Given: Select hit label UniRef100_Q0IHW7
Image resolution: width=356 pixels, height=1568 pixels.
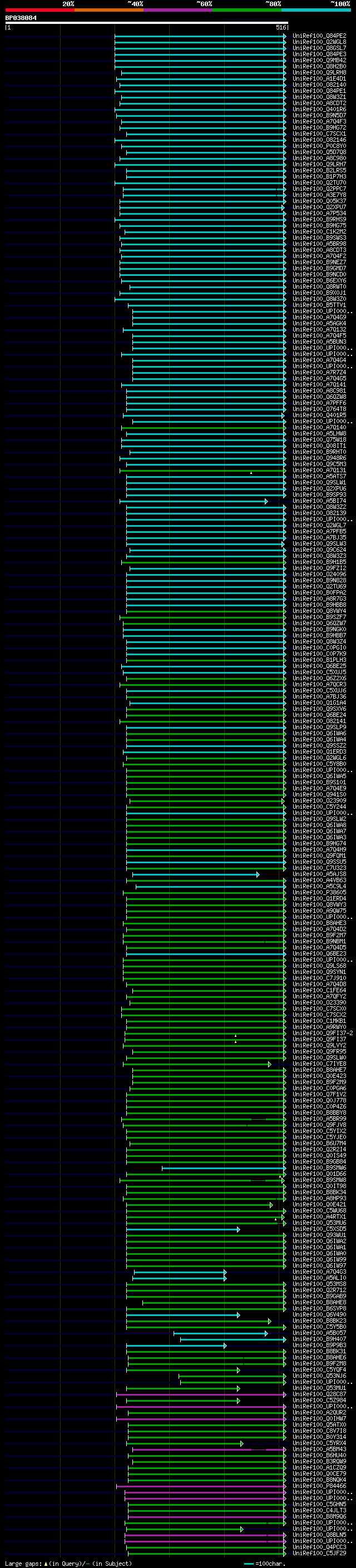Looking at the screenshot, I should tap(319, 1419).
